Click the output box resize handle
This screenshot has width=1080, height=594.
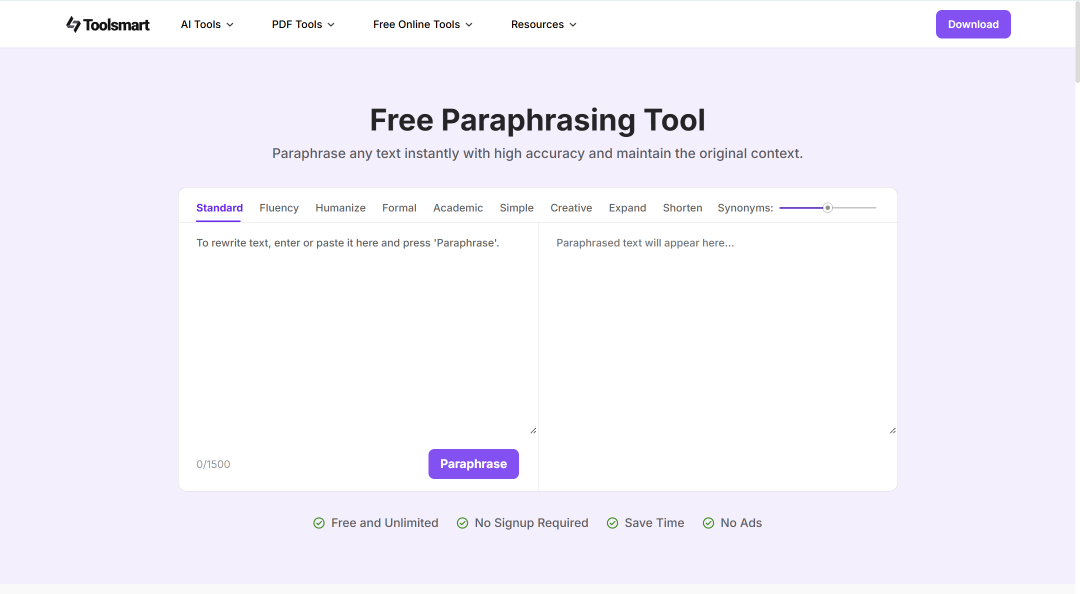coord(893,430)
